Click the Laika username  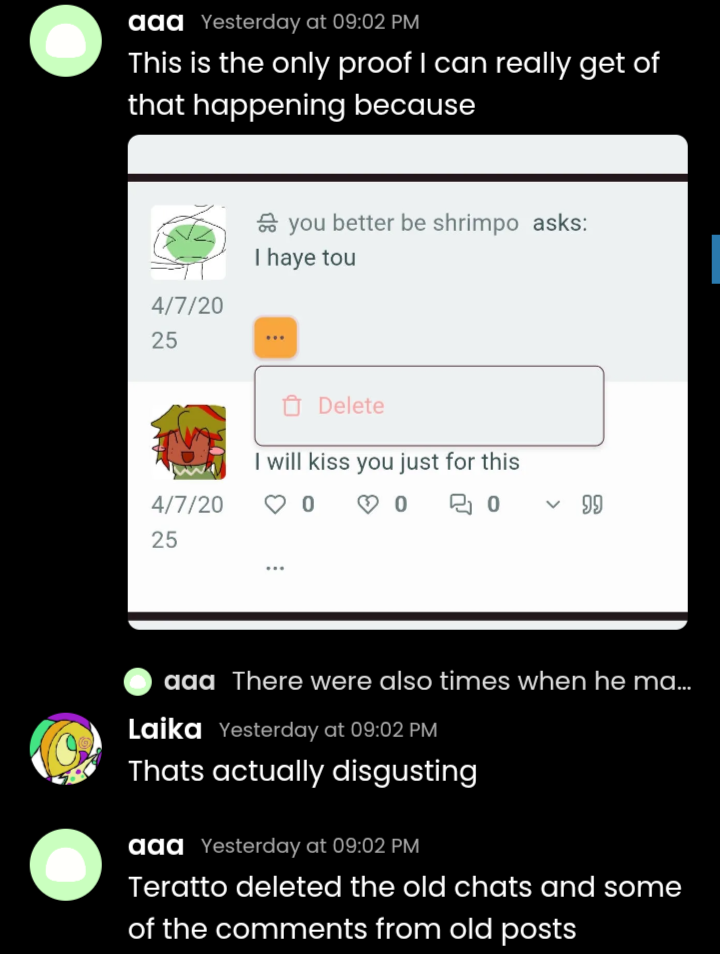(x=165, y=729)
